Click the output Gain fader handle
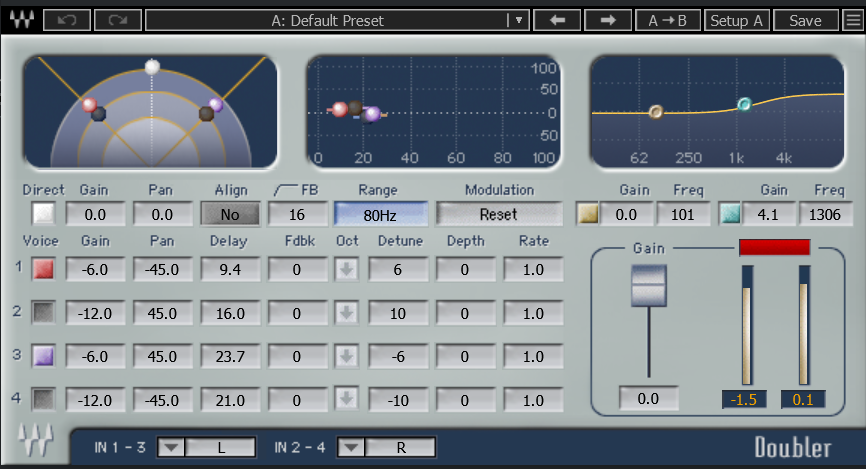Viewport: 866px width, 469px height. [x=649, y=285]
